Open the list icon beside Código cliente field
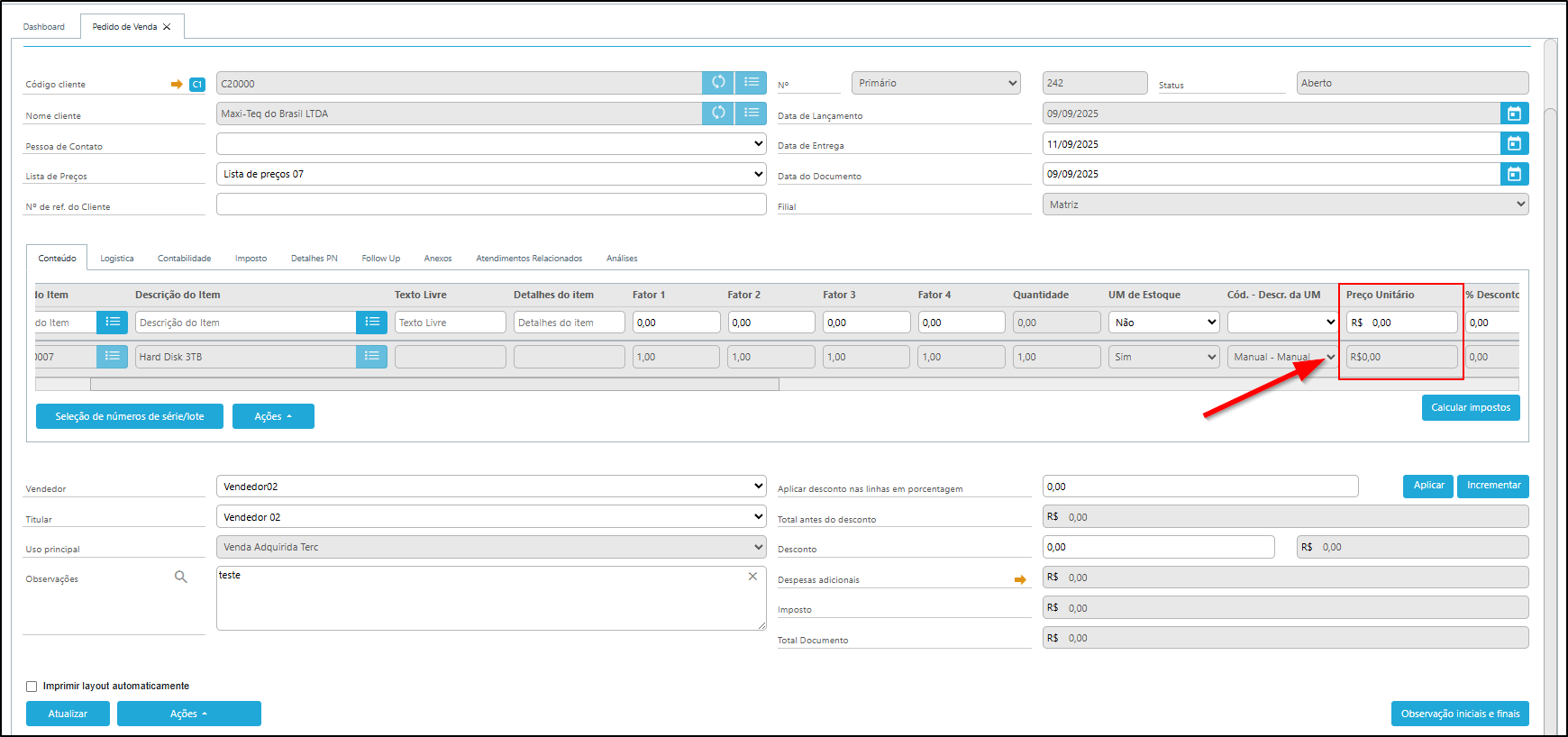Image resolution: width=1568 pixels, height=737 pixels. [x=751, y=83]
